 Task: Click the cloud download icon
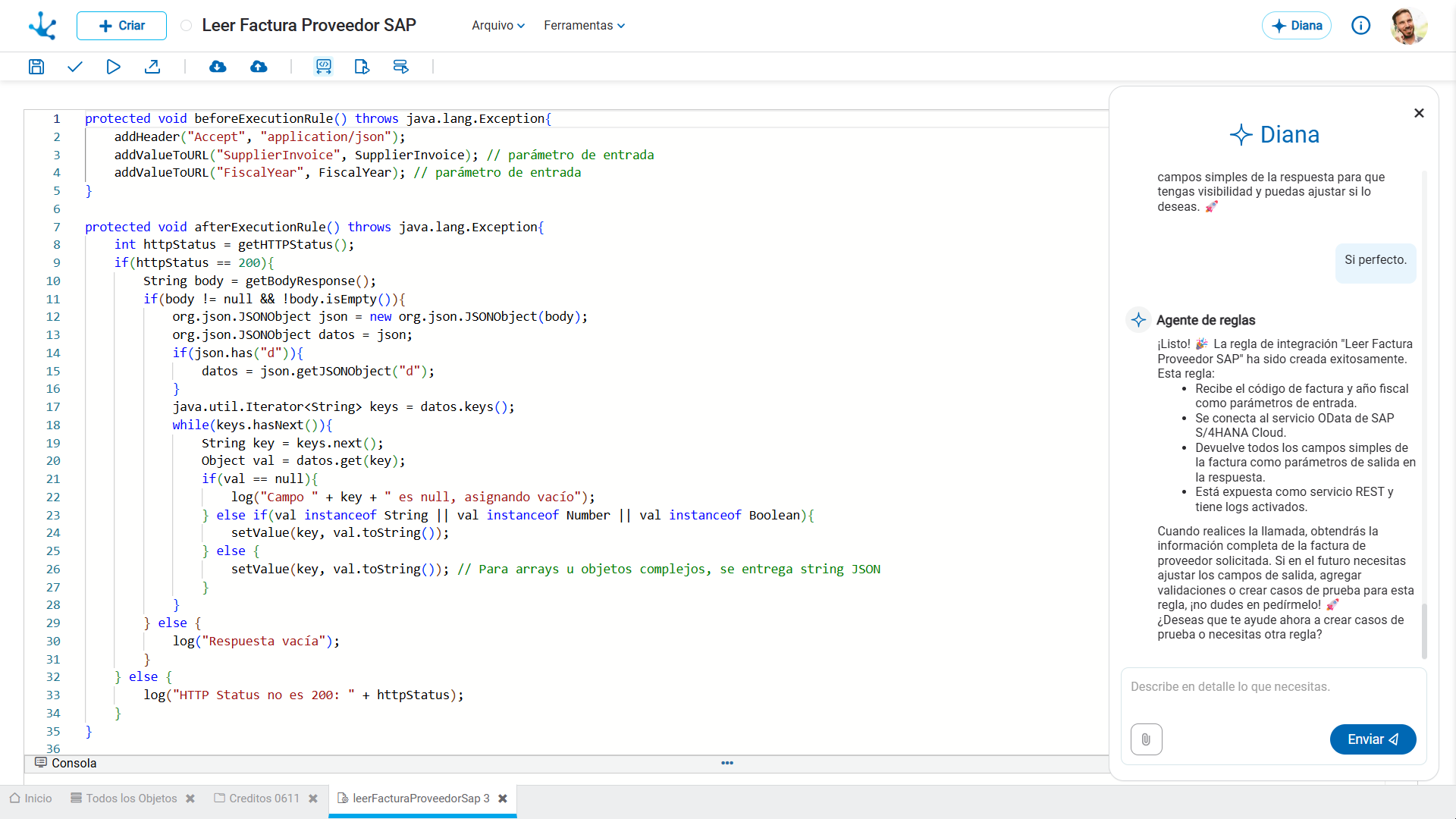(x=218, y=67)
